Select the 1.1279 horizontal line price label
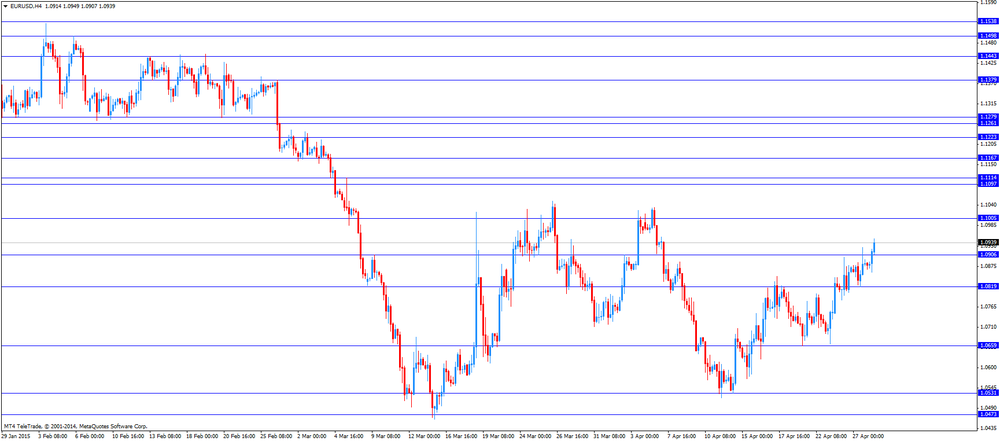Viewport: 1000px width, 441px height. point(988,117)
